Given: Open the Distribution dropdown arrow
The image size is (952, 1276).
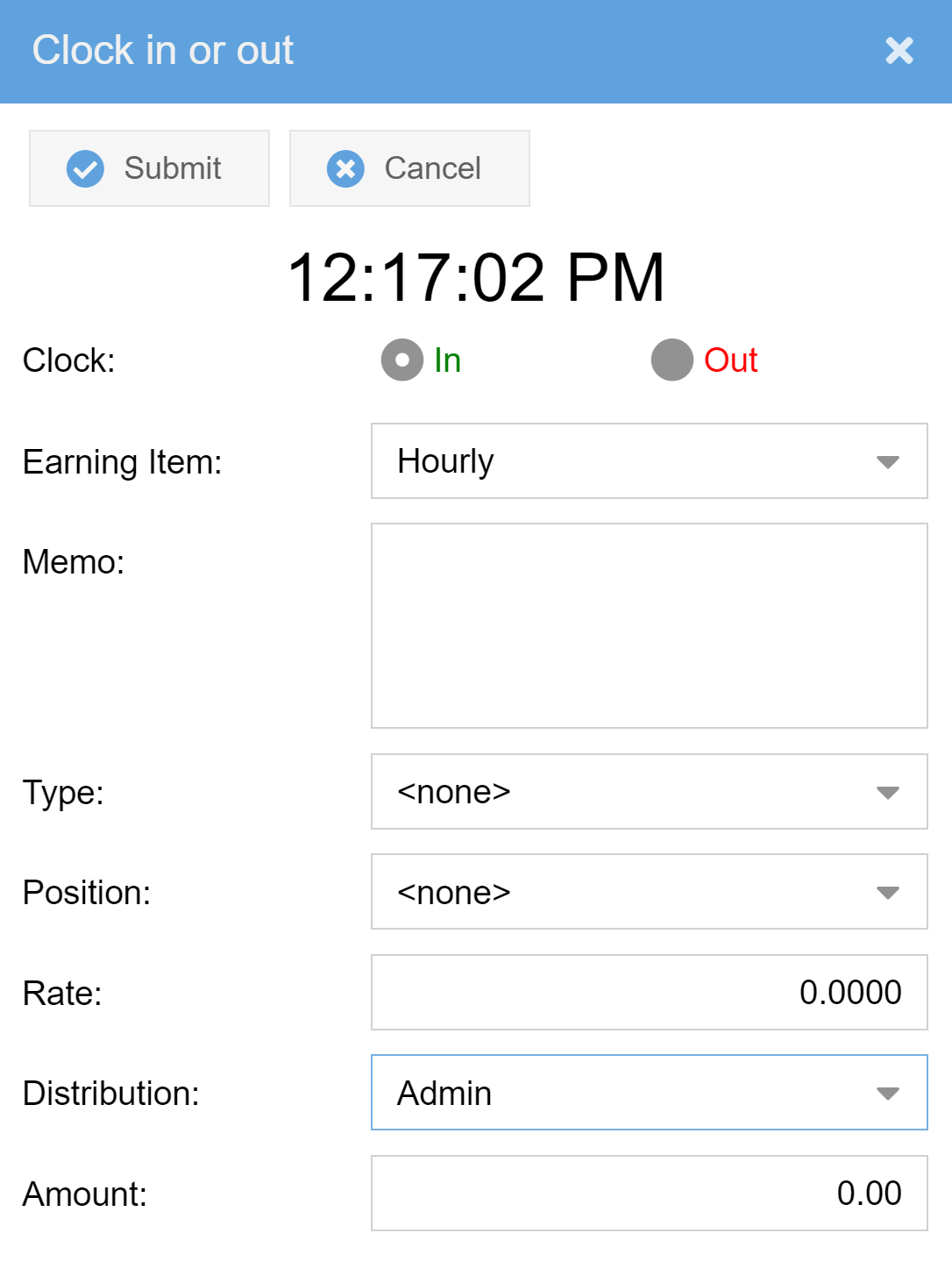Looking at the screenshot, I should pyautogui.click(x=888, y=1094).
